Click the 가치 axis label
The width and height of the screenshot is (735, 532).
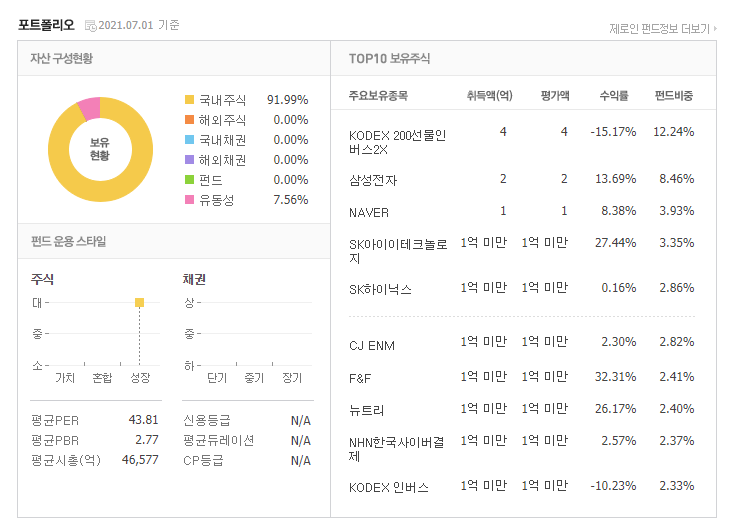tap(65, 378)
